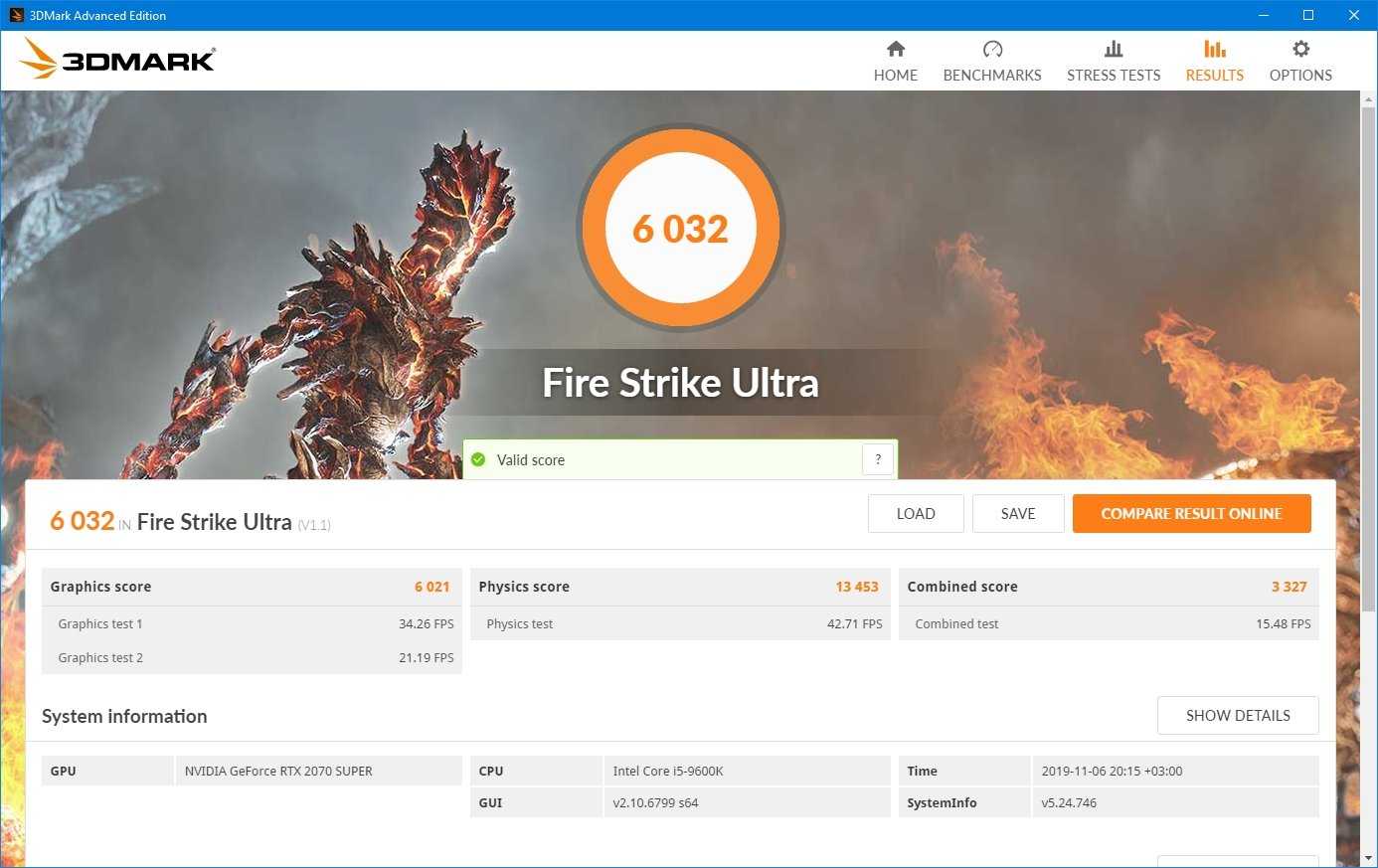The image size is (1378, 868).
Task: Click Compare Result Online button
Action: coord(1191,514)
